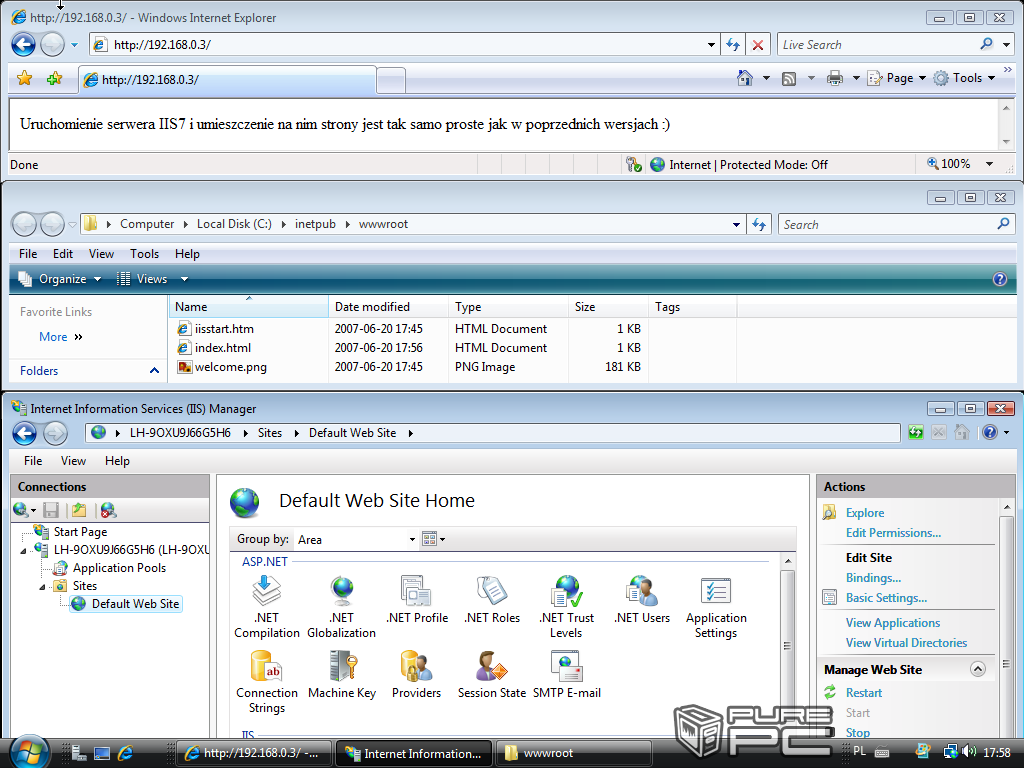1024x768 pixels.
Task: Open the Explorer Views dropdown arrow
Action: pyautogui.click(x=184, y=280)
